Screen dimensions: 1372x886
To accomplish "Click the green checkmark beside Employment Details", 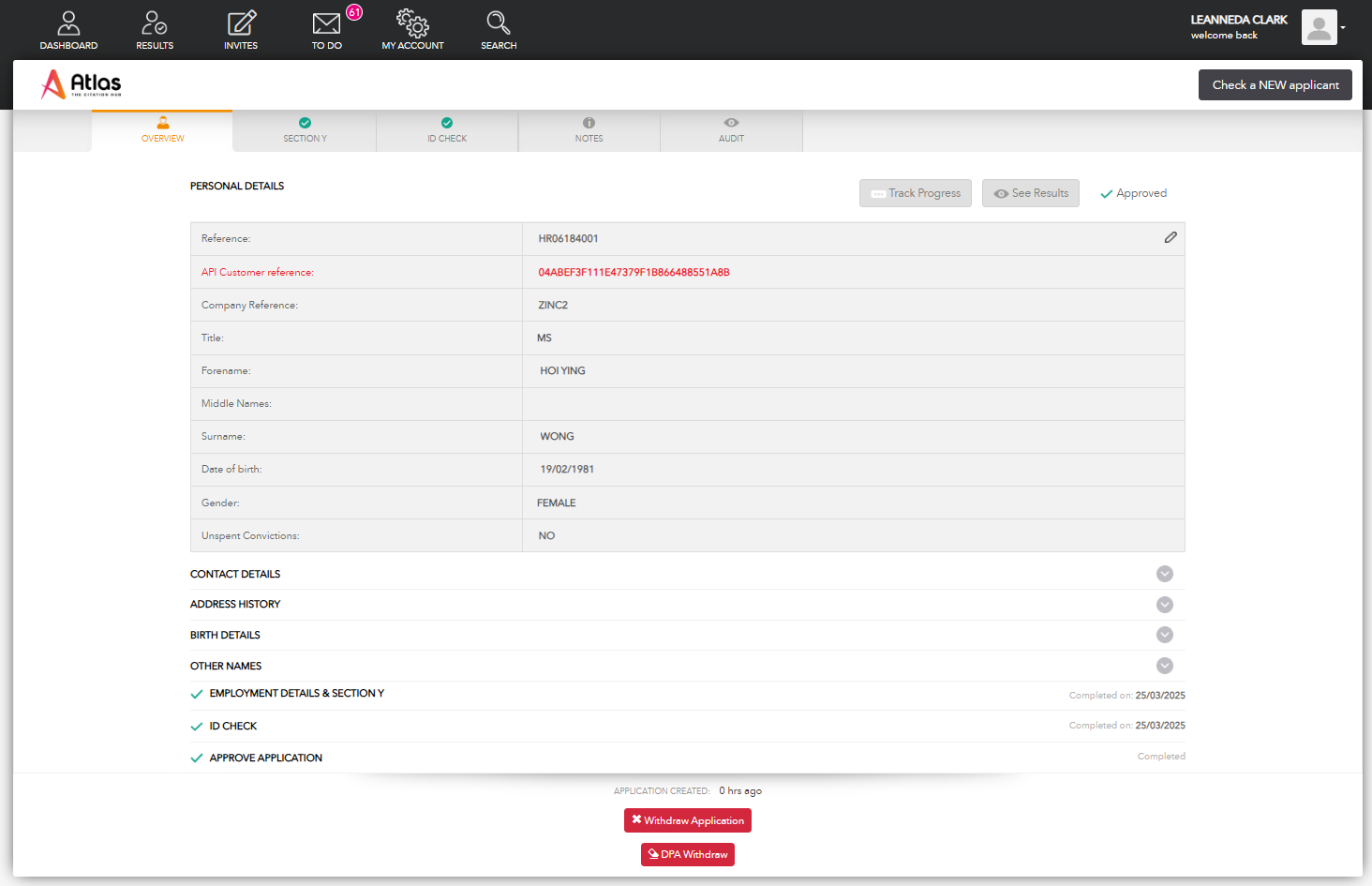I will tap(197, 695).
